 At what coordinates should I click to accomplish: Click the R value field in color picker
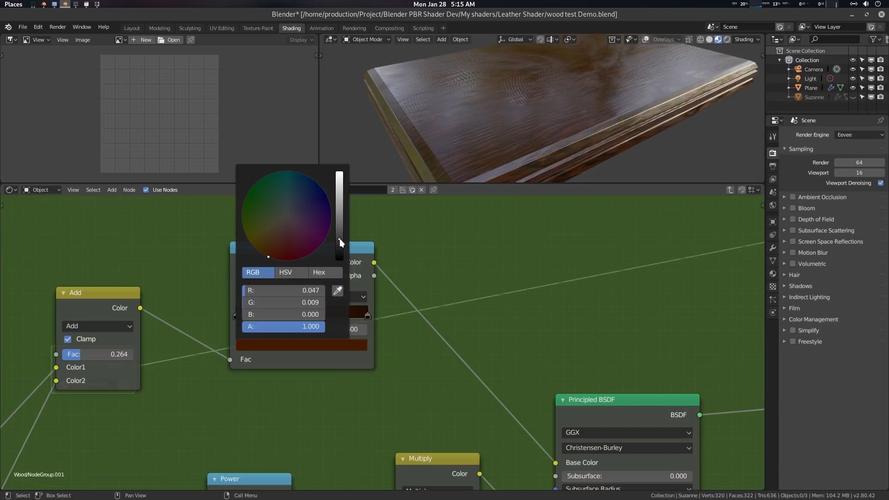pyautogui.click(x=283, y=290)
